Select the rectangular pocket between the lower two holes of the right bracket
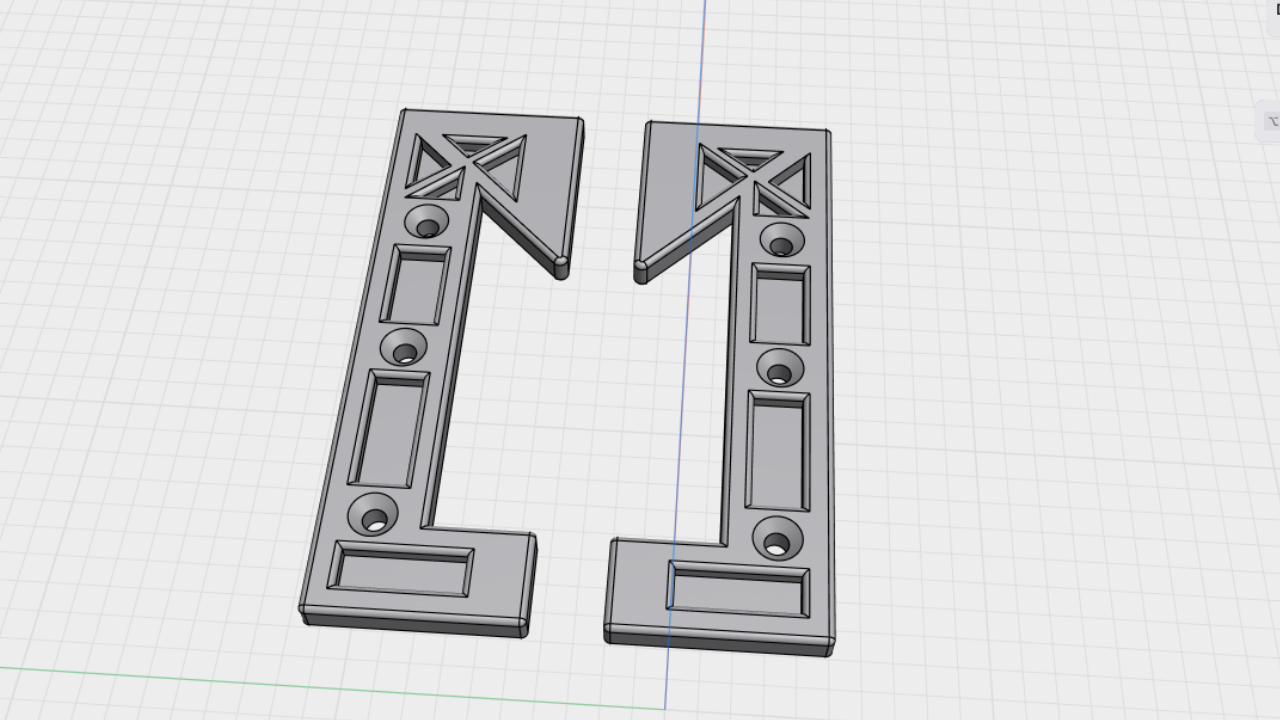The image size is (1280, 720). 779,451
